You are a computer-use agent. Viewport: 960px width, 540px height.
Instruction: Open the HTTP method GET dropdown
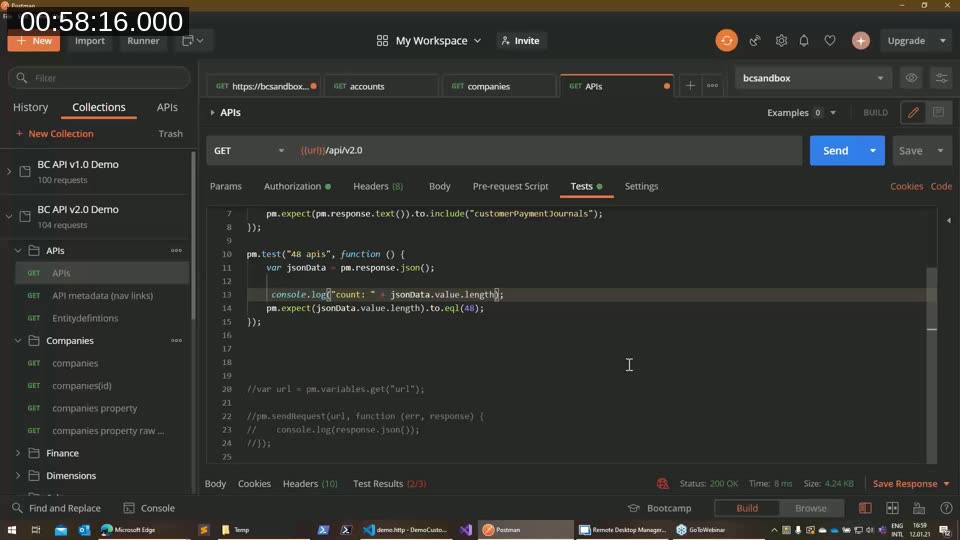pos(248,150)
